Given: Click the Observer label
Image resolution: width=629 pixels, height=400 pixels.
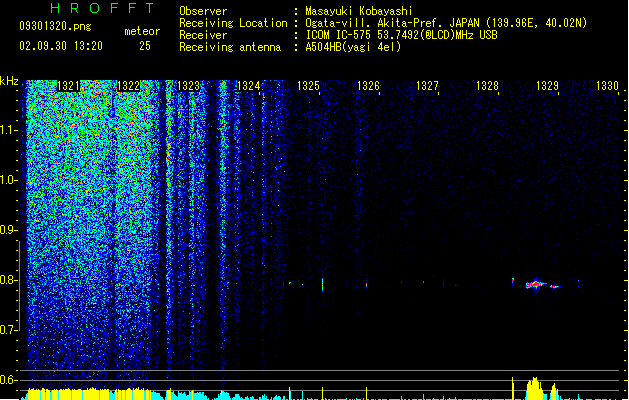Looking at the screenshot, I should click(203, 11).
